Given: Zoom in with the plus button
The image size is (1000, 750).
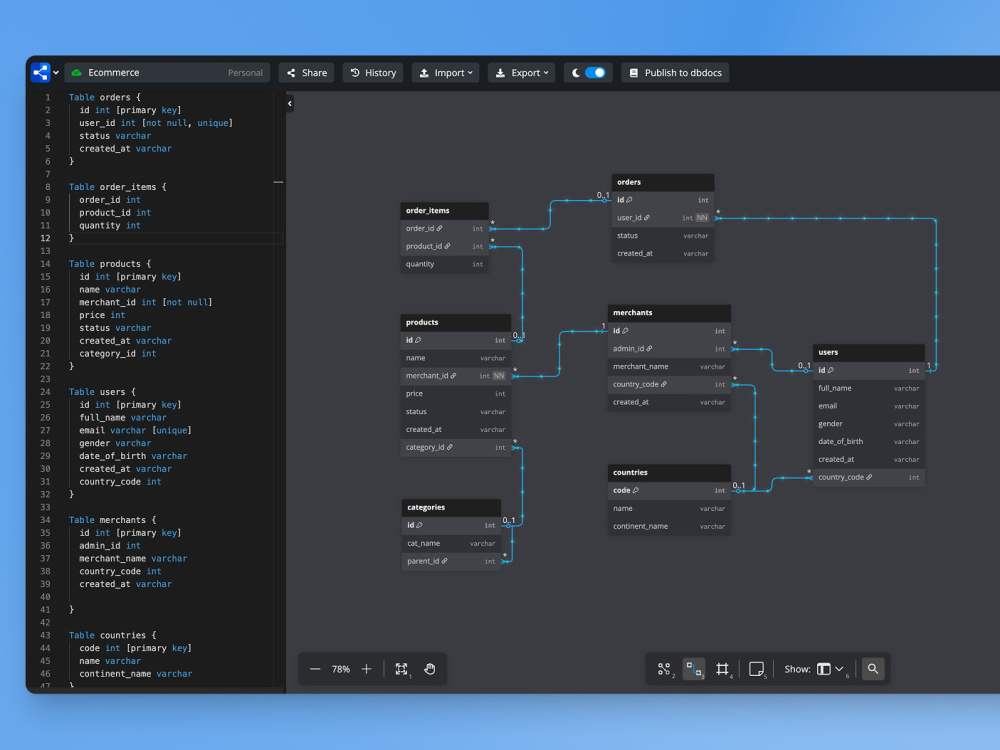Looking at the screenshot, I should point(367,669).
